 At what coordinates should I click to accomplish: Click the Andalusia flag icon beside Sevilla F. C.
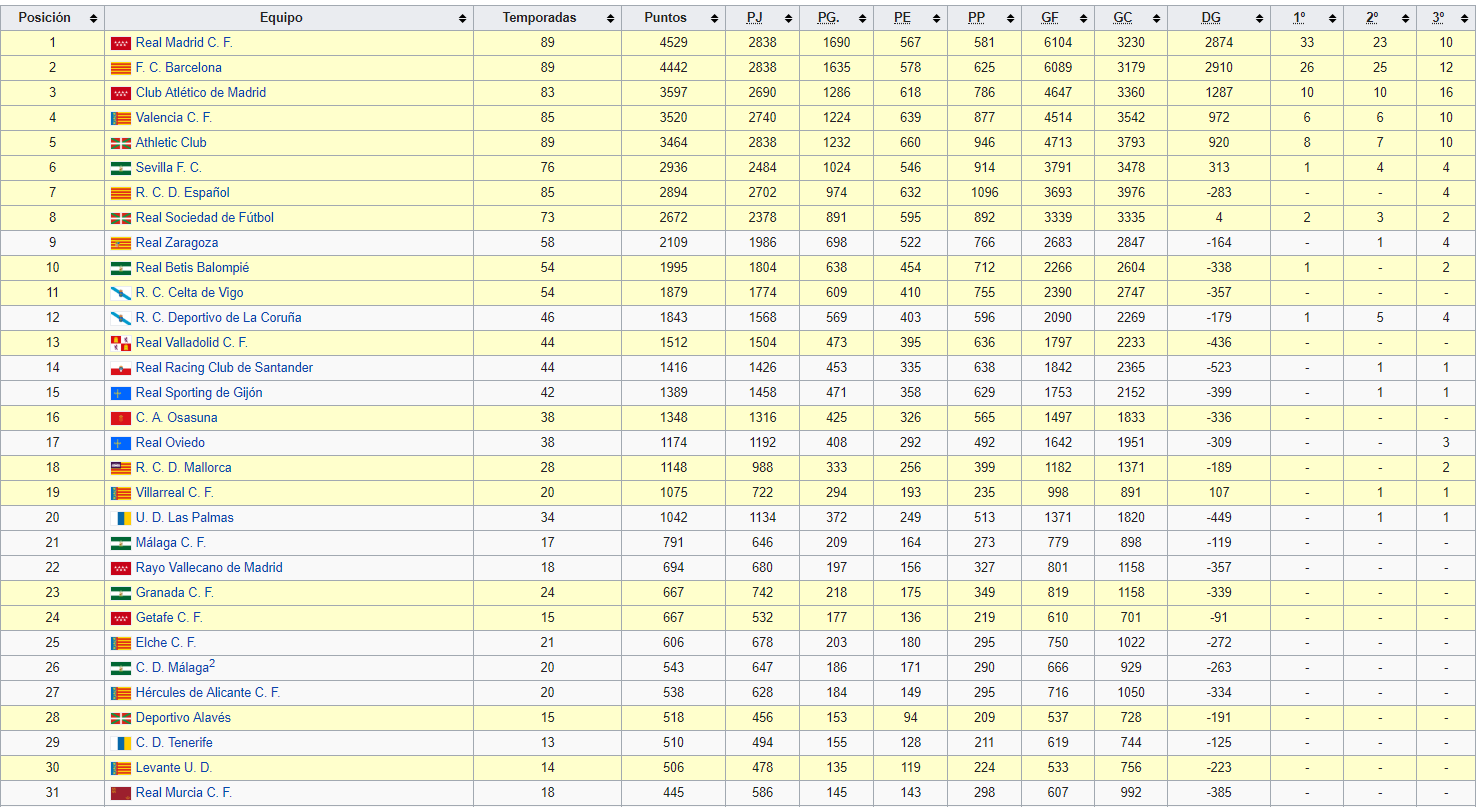[120, 168]
